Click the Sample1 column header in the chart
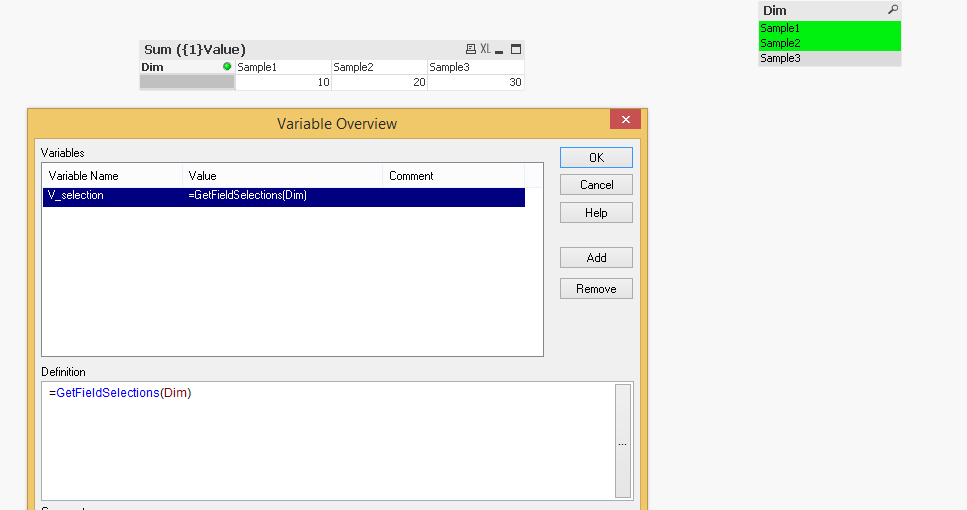This screenshot has width=967, height=510. point(284,67)
